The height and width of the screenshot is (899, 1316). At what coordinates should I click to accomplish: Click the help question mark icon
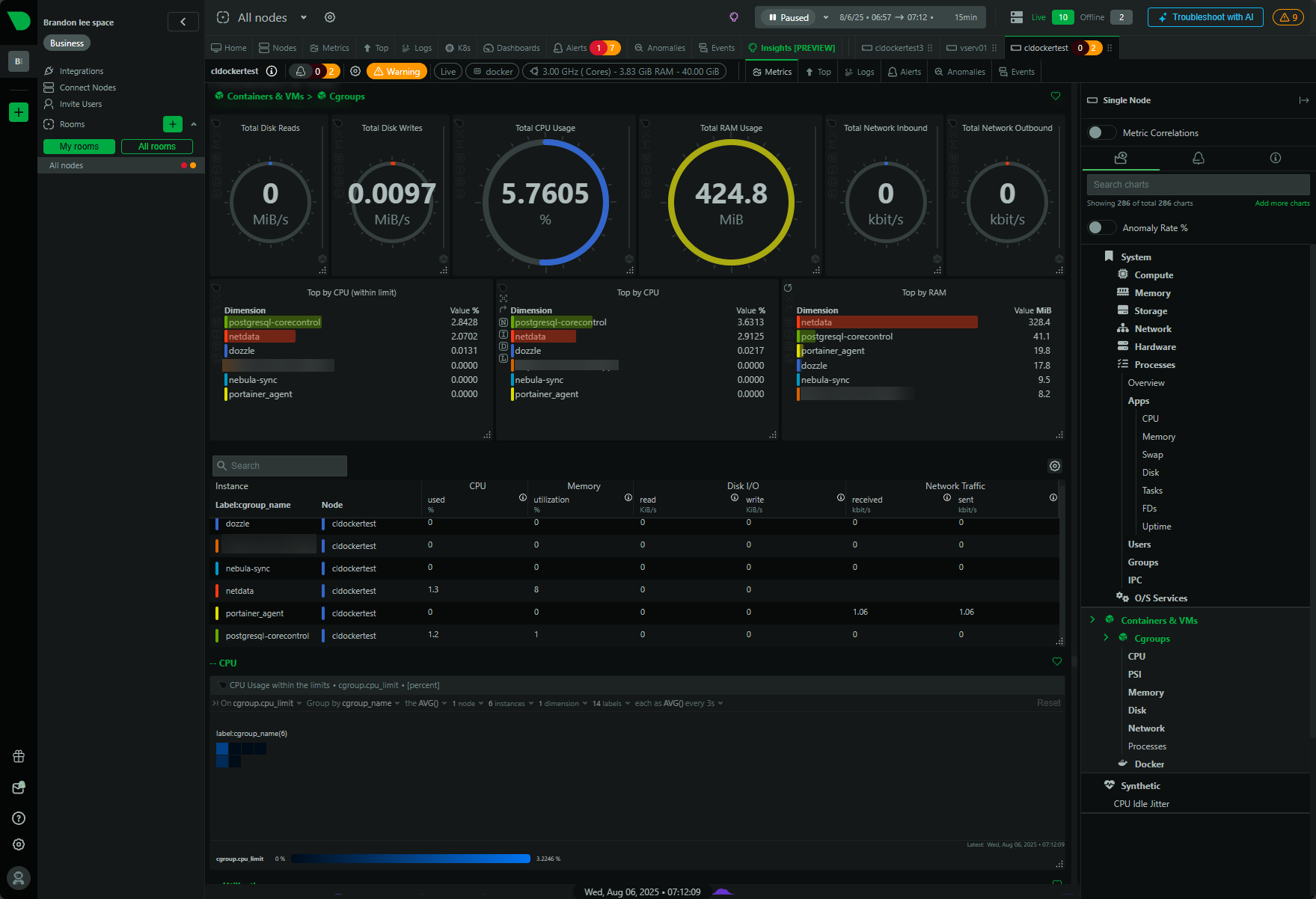click(x=19, y=818)
